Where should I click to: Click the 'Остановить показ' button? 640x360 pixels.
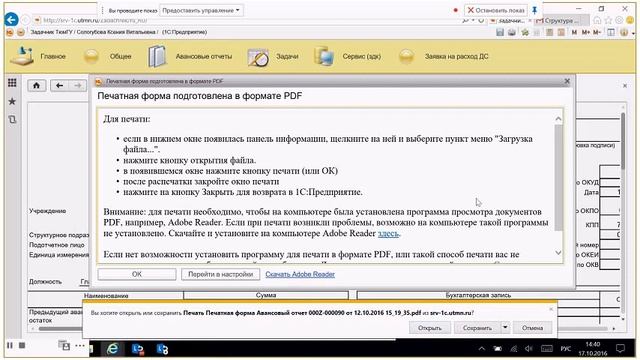pos(496,10)
